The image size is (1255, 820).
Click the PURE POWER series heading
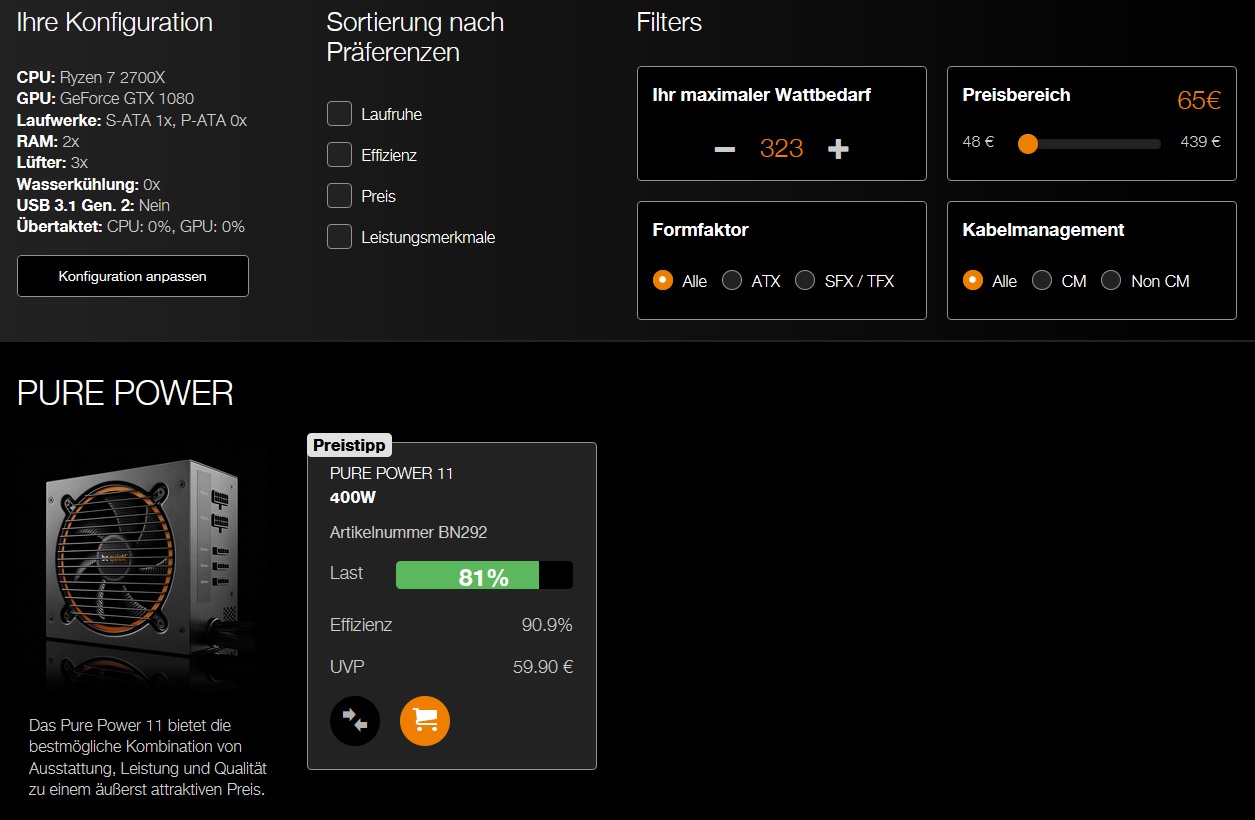125,393
